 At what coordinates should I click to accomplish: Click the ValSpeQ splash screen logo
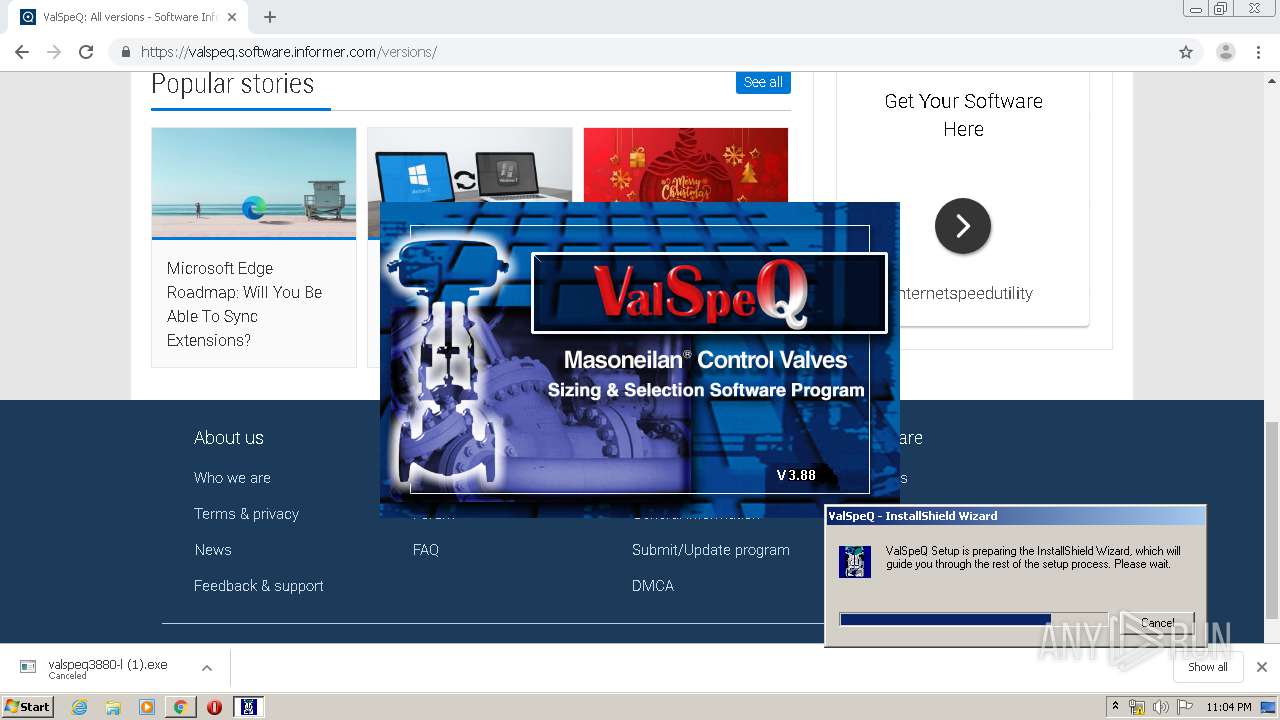[709, 293]
